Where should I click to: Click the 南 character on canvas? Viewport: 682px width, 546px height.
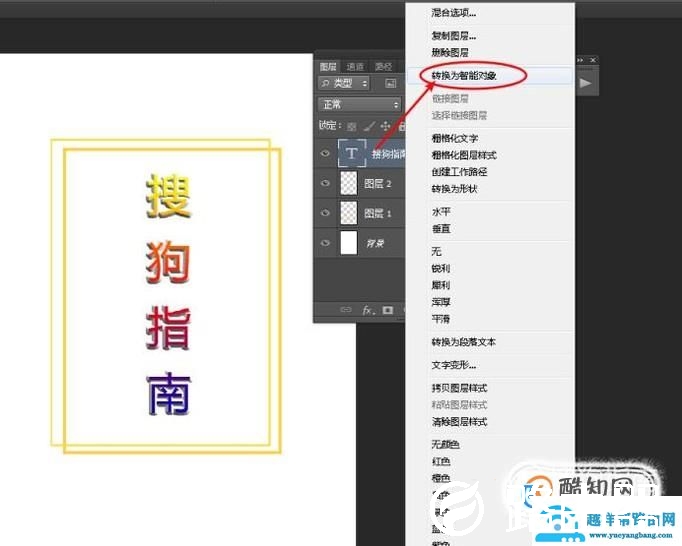click(x=169, y=394)
